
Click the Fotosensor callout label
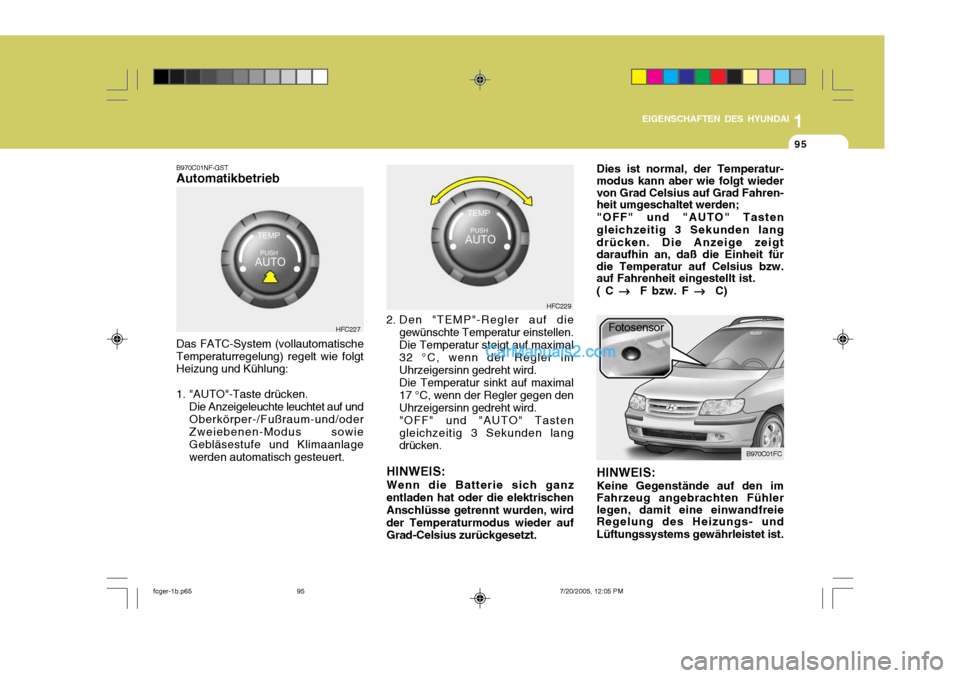636,328
